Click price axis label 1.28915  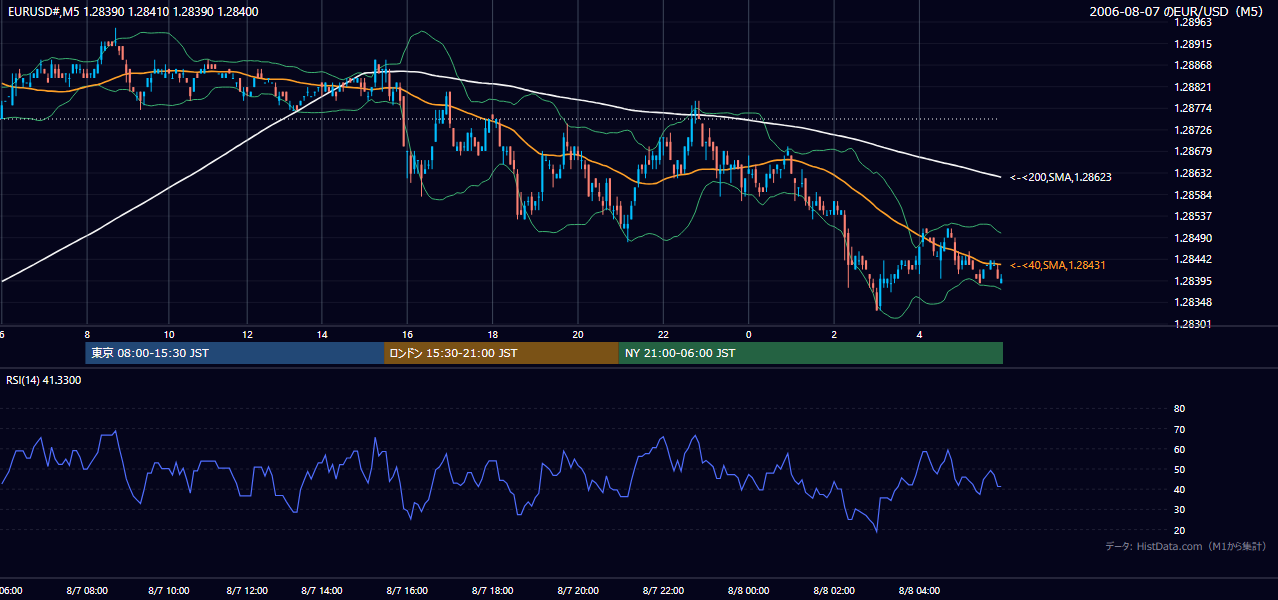(1191, 44)
